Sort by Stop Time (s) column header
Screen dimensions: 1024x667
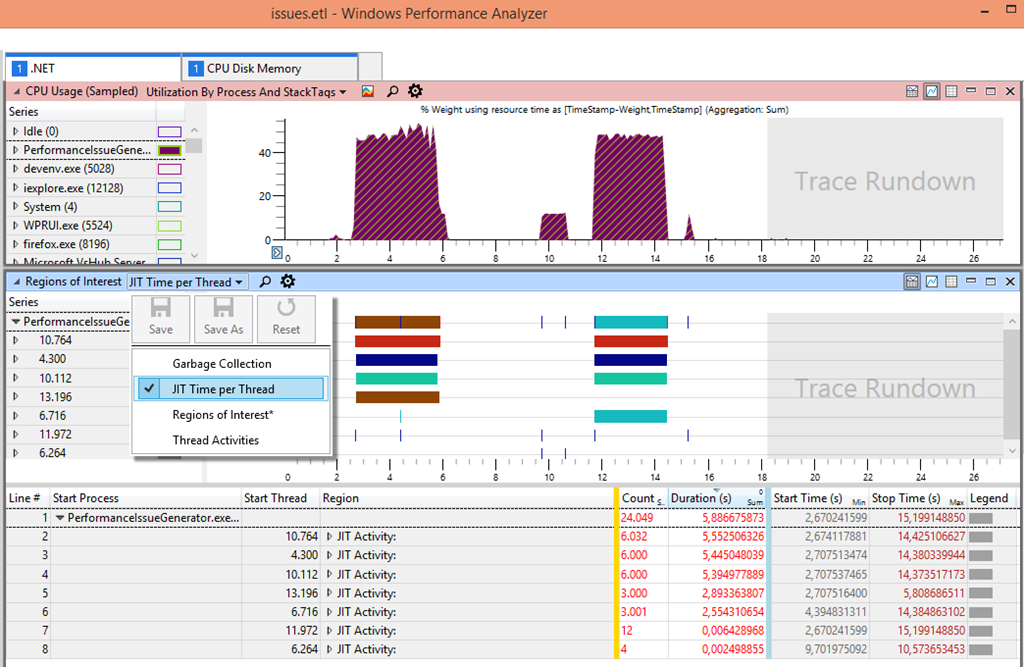917,498
